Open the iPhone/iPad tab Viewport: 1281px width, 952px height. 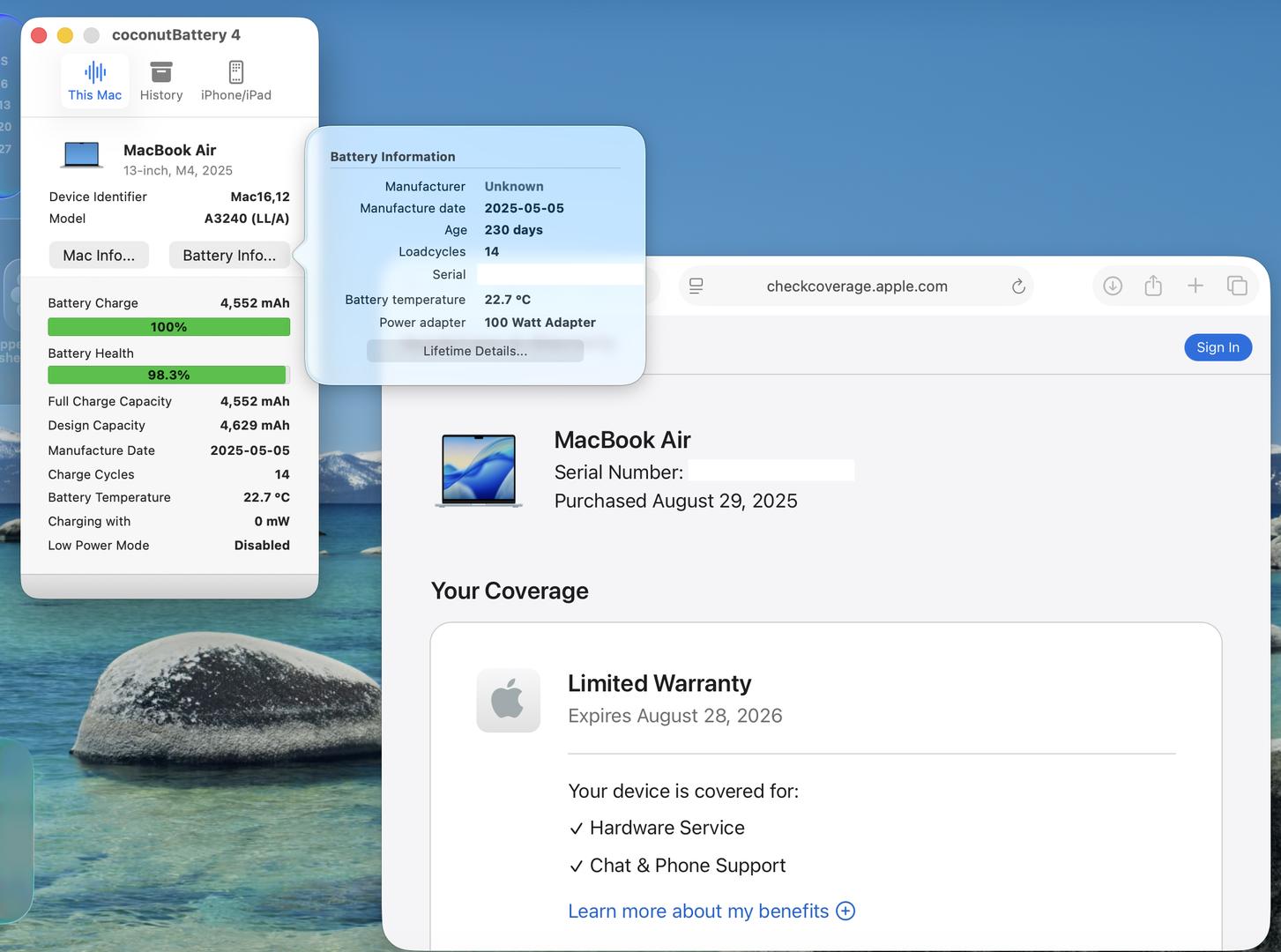pos(235,81)
